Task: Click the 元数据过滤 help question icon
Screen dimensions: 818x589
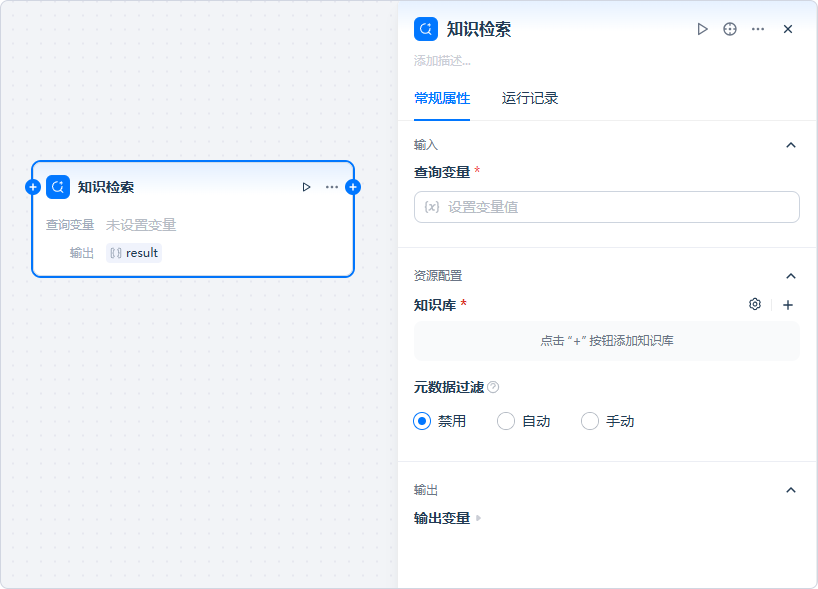Action: tap(493, 387)
